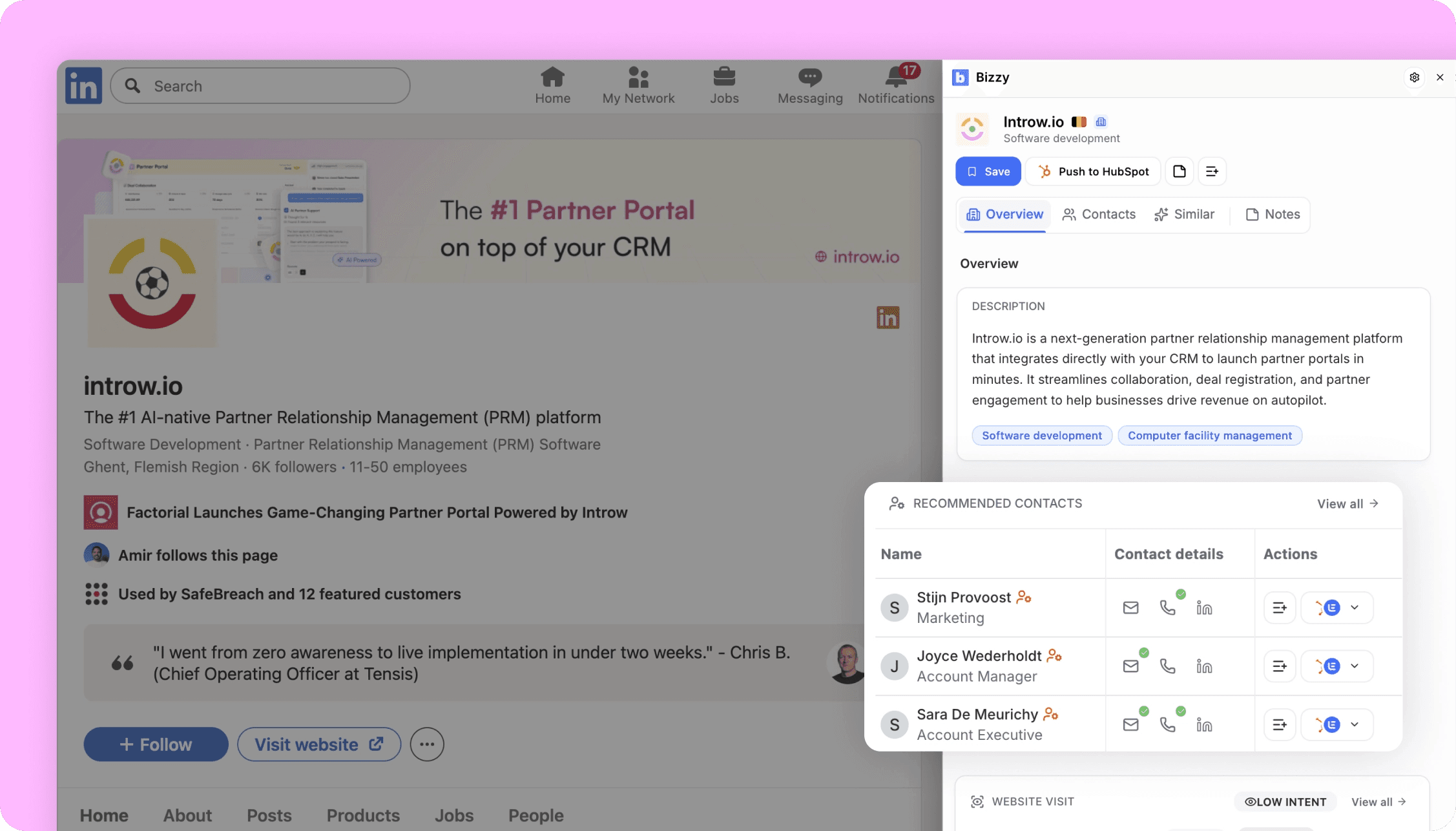This screenshot has width=1456, height=831.
Task: Open the Posts tab on the company page
Action: (269, 815)
